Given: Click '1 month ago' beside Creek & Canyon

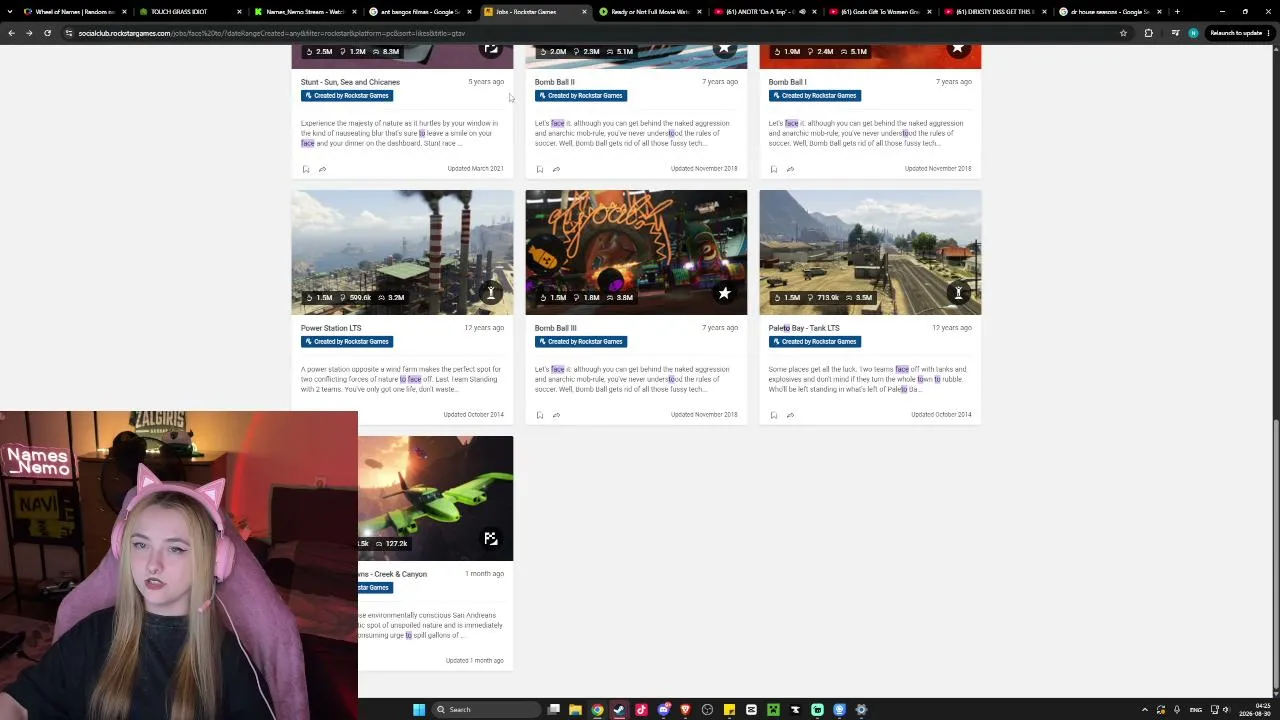Looking at the screenshot, I should coord(484,574).
